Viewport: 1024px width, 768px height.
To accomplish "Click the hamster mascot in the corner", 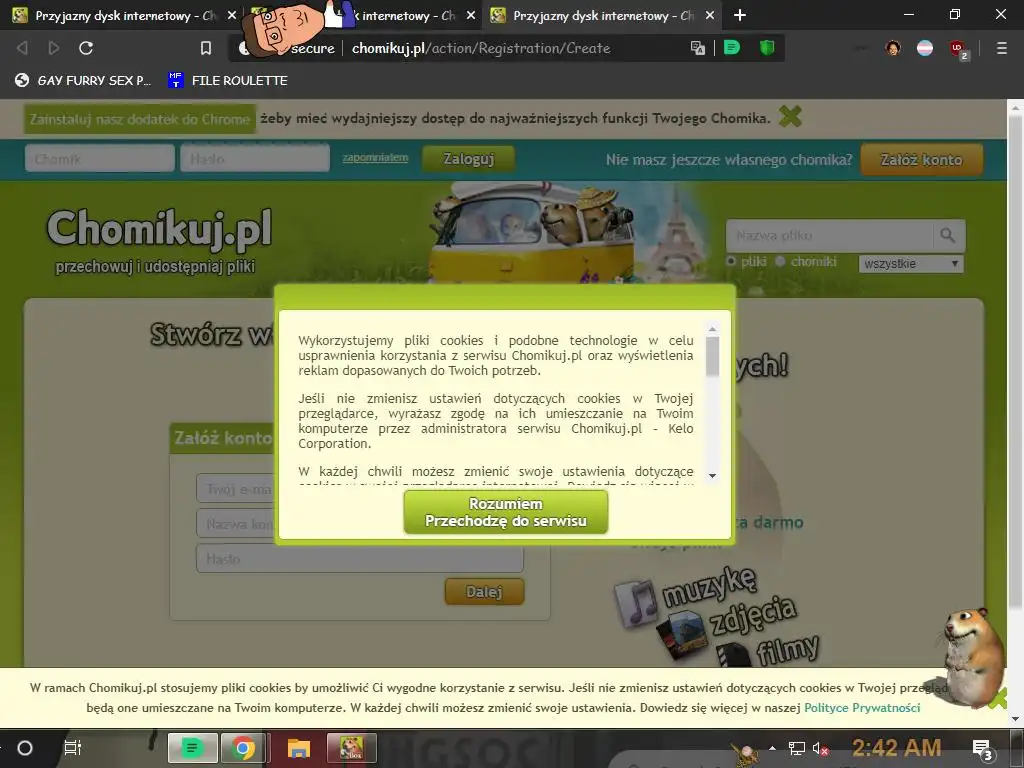I will click(x=971, y=656).
